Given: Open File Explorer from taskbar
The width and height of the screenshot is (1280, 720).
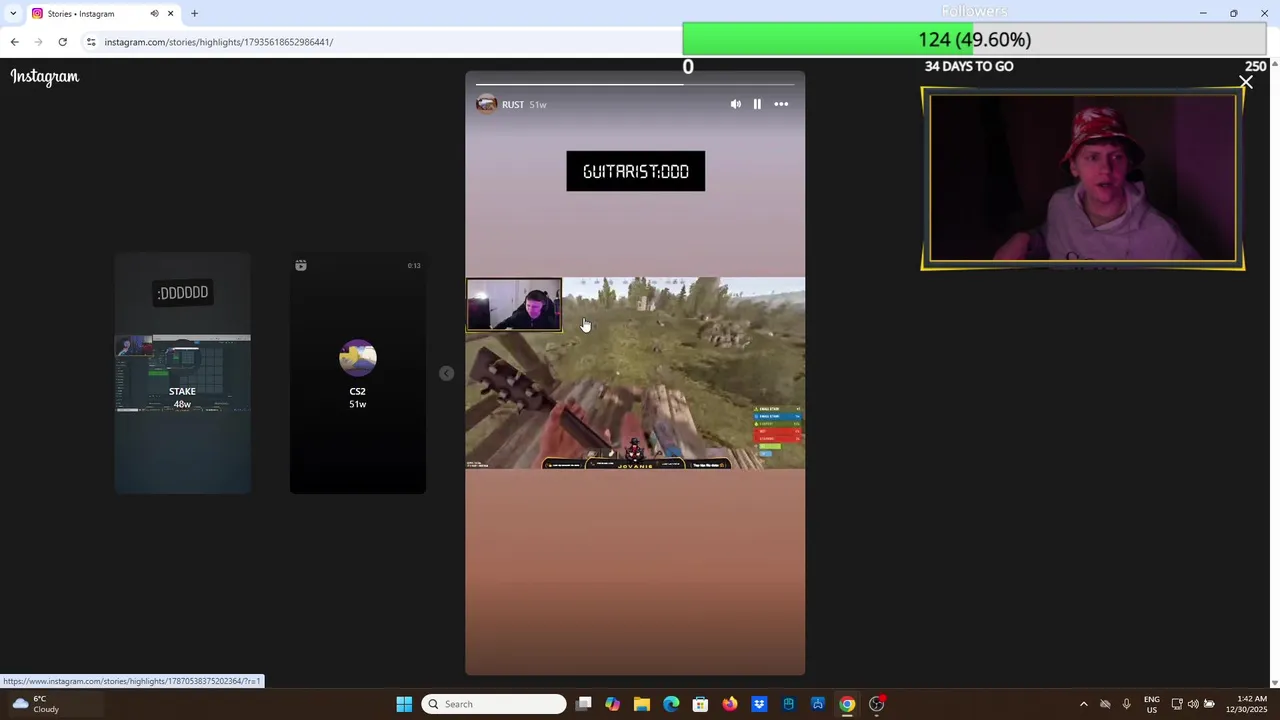Looking at the screenshot, I should tap(642, 704).
